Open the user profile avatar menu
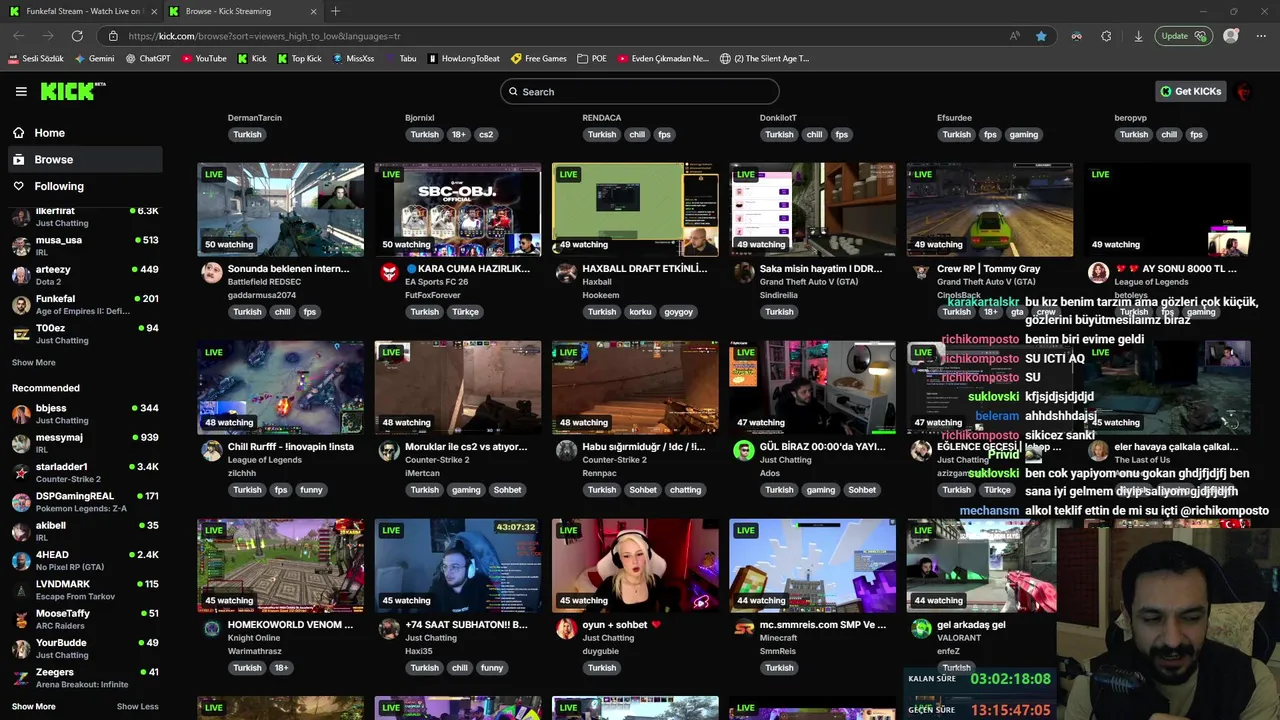This screenshot has width=1280, height=720. pyautogui.click(x=1244, y=92)
